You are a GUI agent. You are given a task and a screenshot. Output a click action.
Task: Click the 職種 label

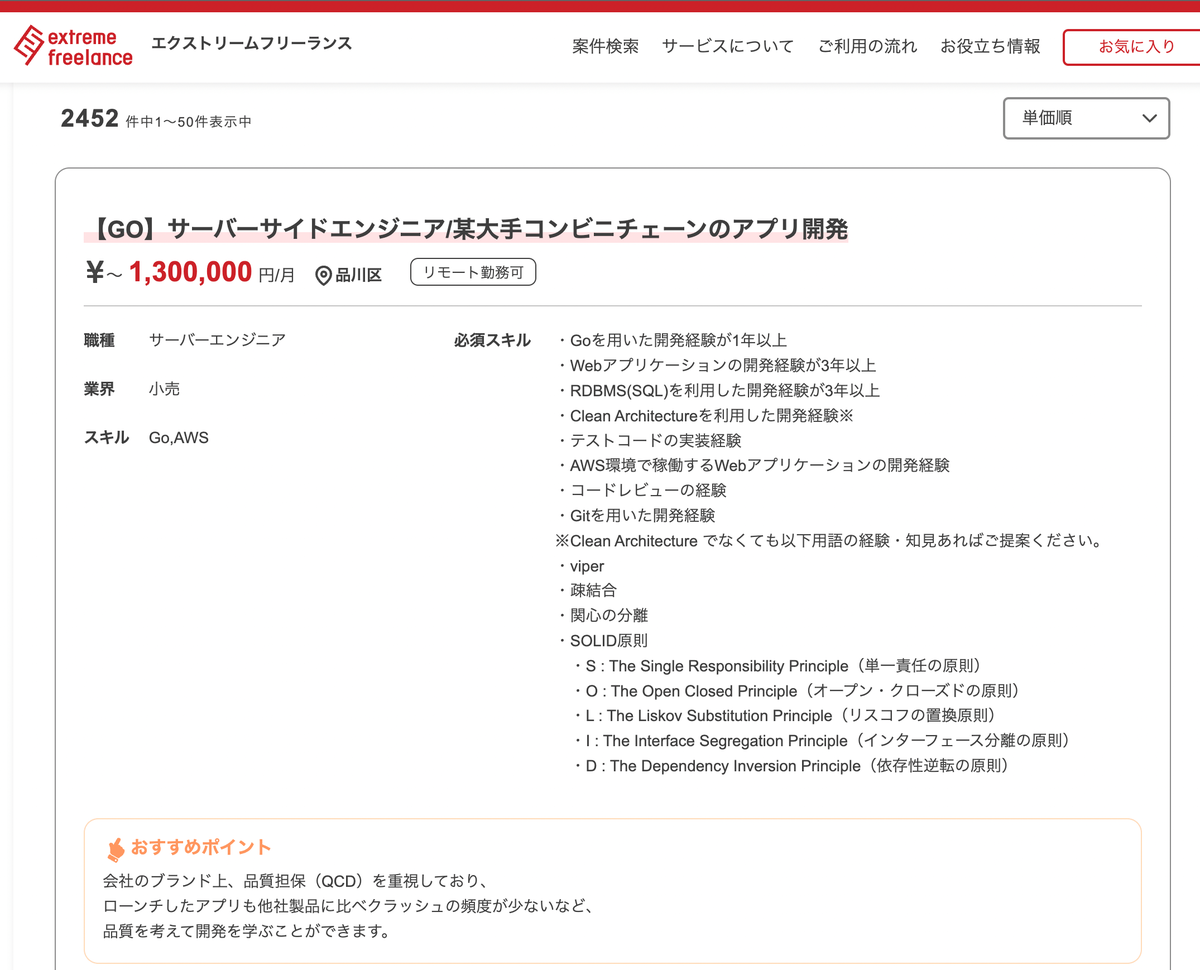coord(99,340)
